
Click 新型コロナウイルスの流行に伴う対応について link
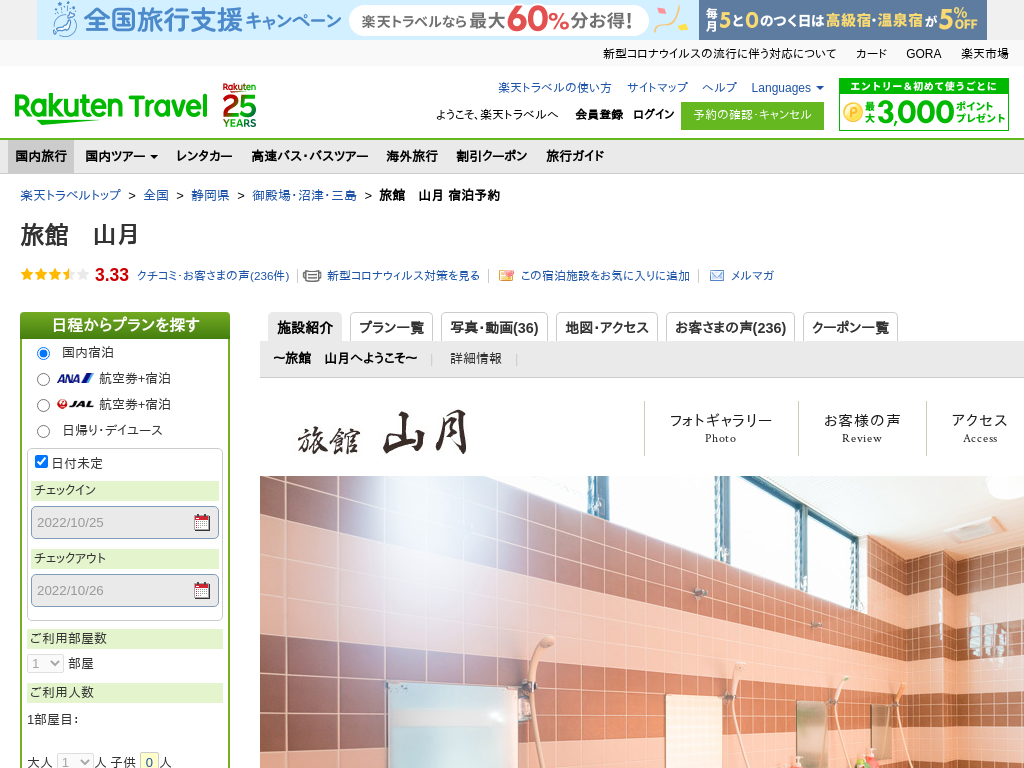(x=719, y=54)
